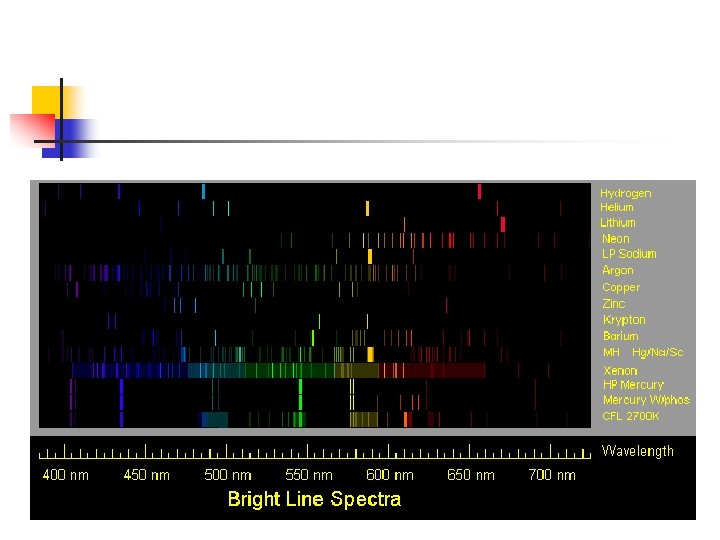Viewport: 720px width, 540px height.
Task: Click the Wavelength axis label
Action: 637,451
